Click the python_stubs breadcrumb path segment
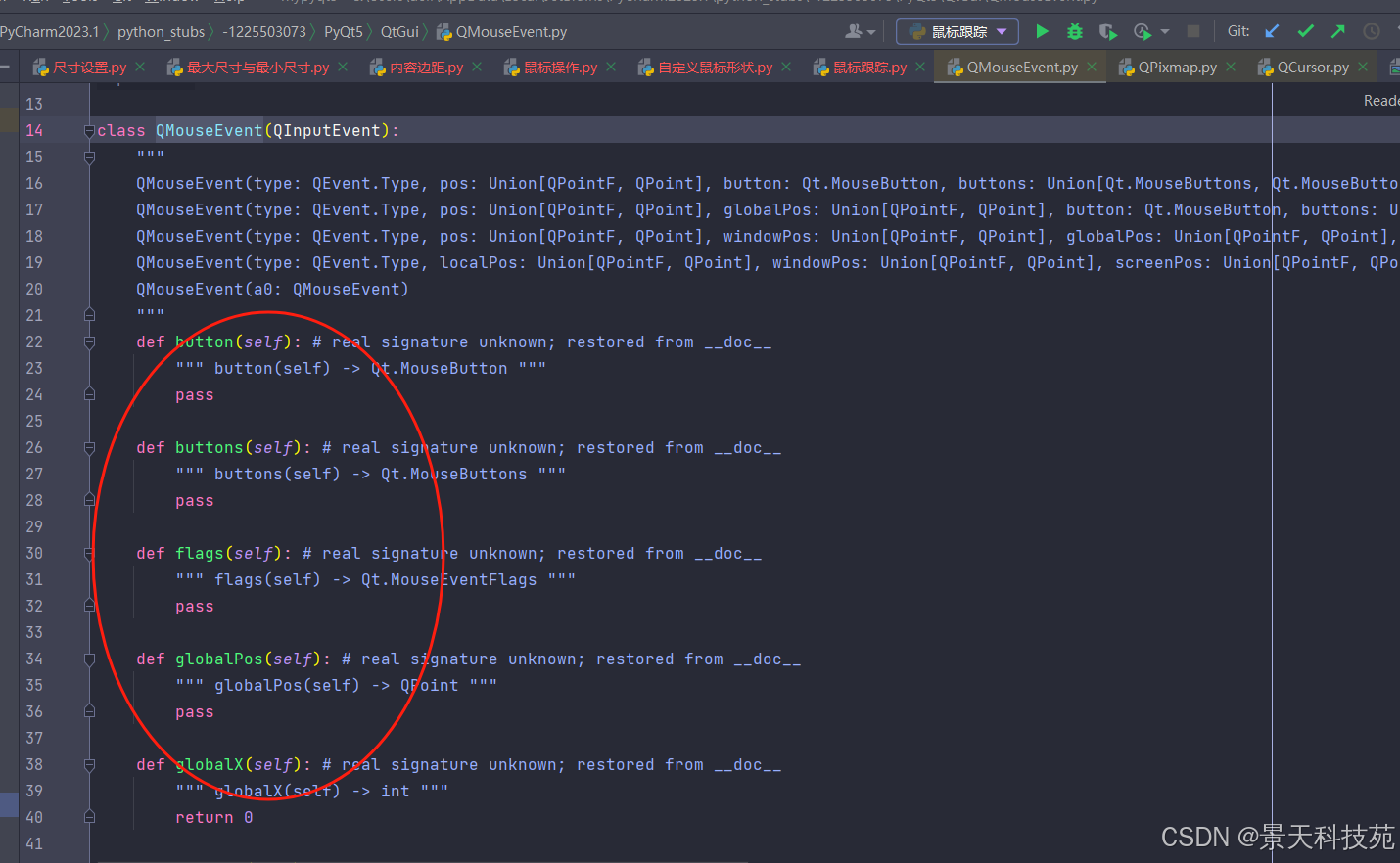 pos(161,32)
